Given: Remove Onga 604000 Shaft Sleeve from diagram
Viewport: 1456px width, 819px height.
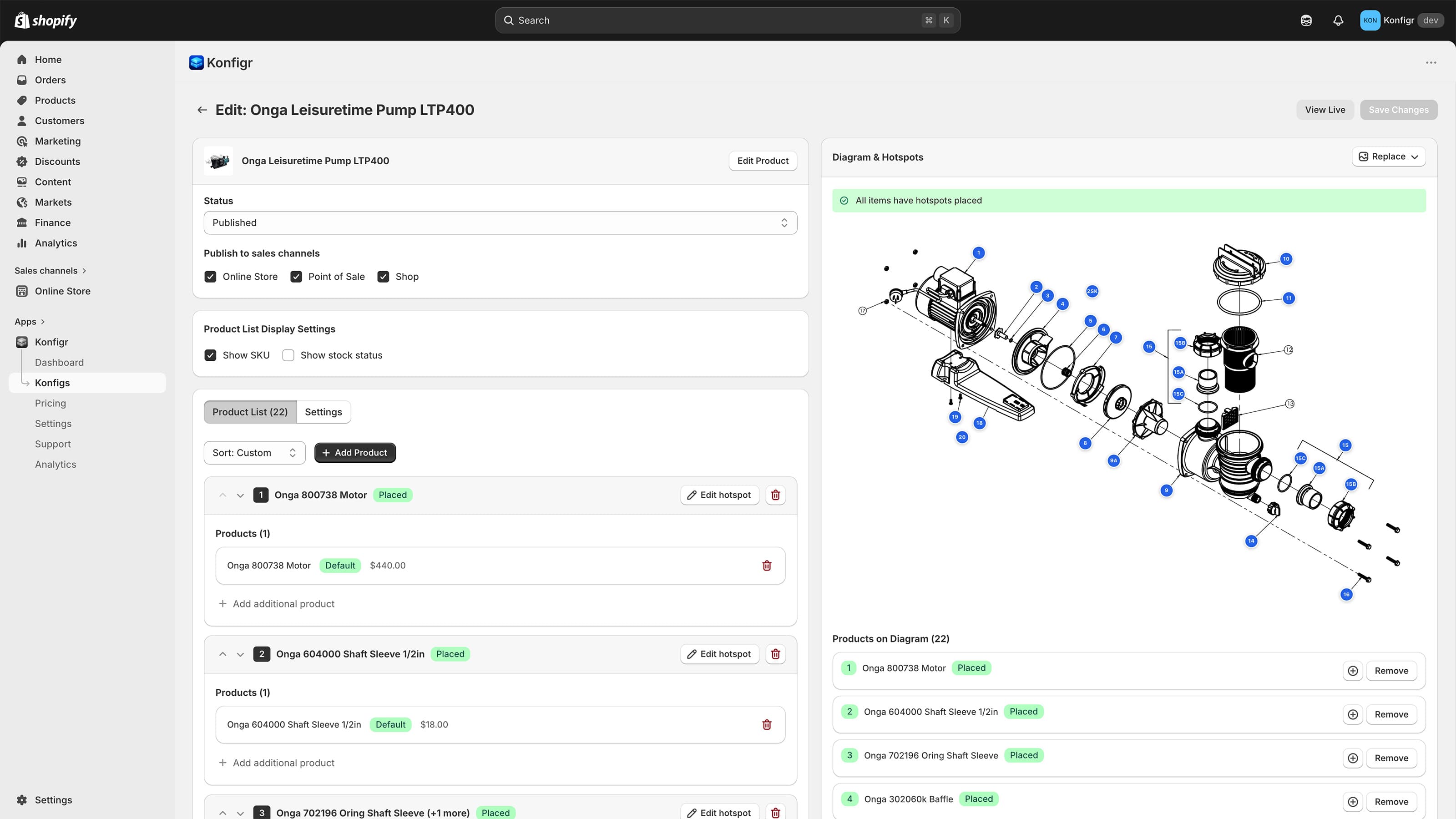Looking at the screenshot, I should (x=1391, y=714).
